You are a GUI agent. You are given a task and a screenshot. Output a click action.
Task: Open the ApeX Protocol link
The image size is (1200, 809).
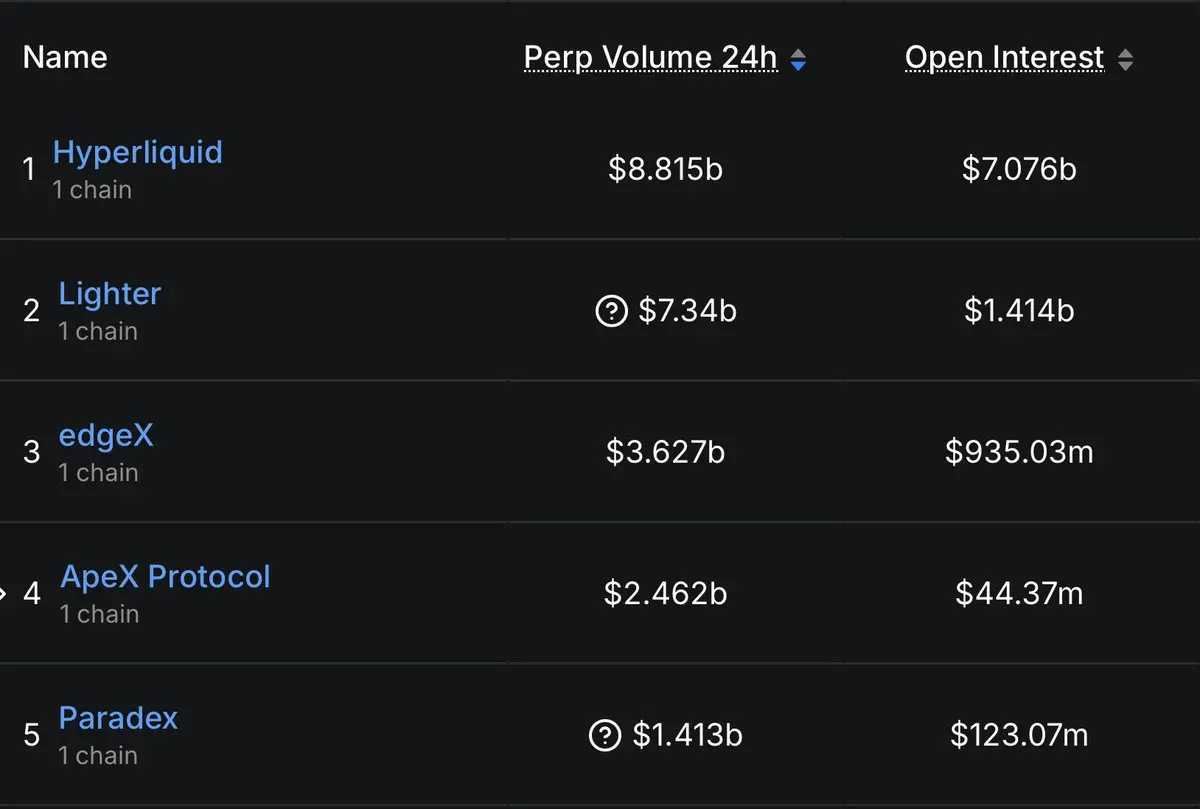click(x=166, y=577)
